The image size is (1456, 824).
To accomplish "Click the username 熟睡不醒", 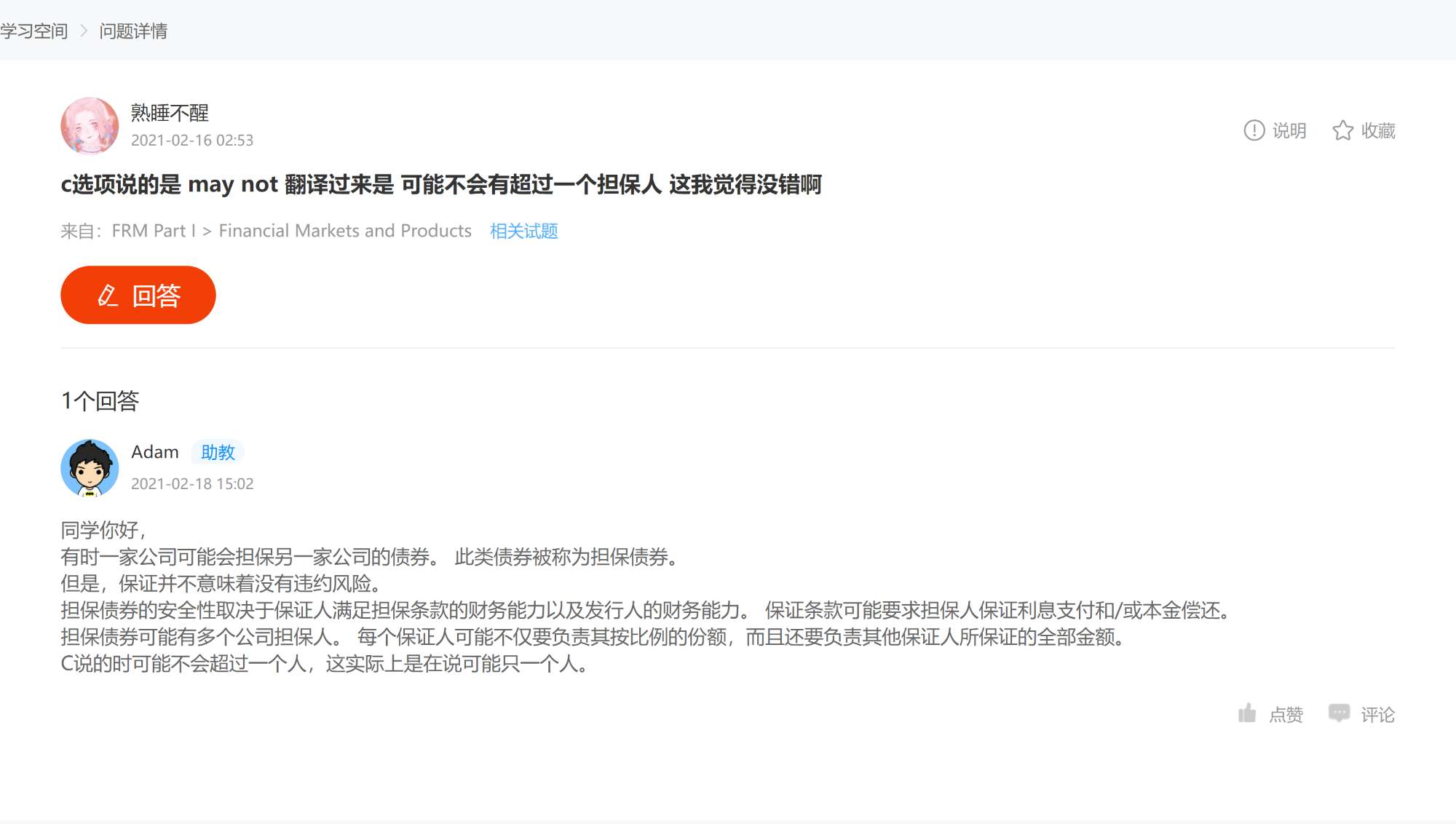I will coord(170,113).
